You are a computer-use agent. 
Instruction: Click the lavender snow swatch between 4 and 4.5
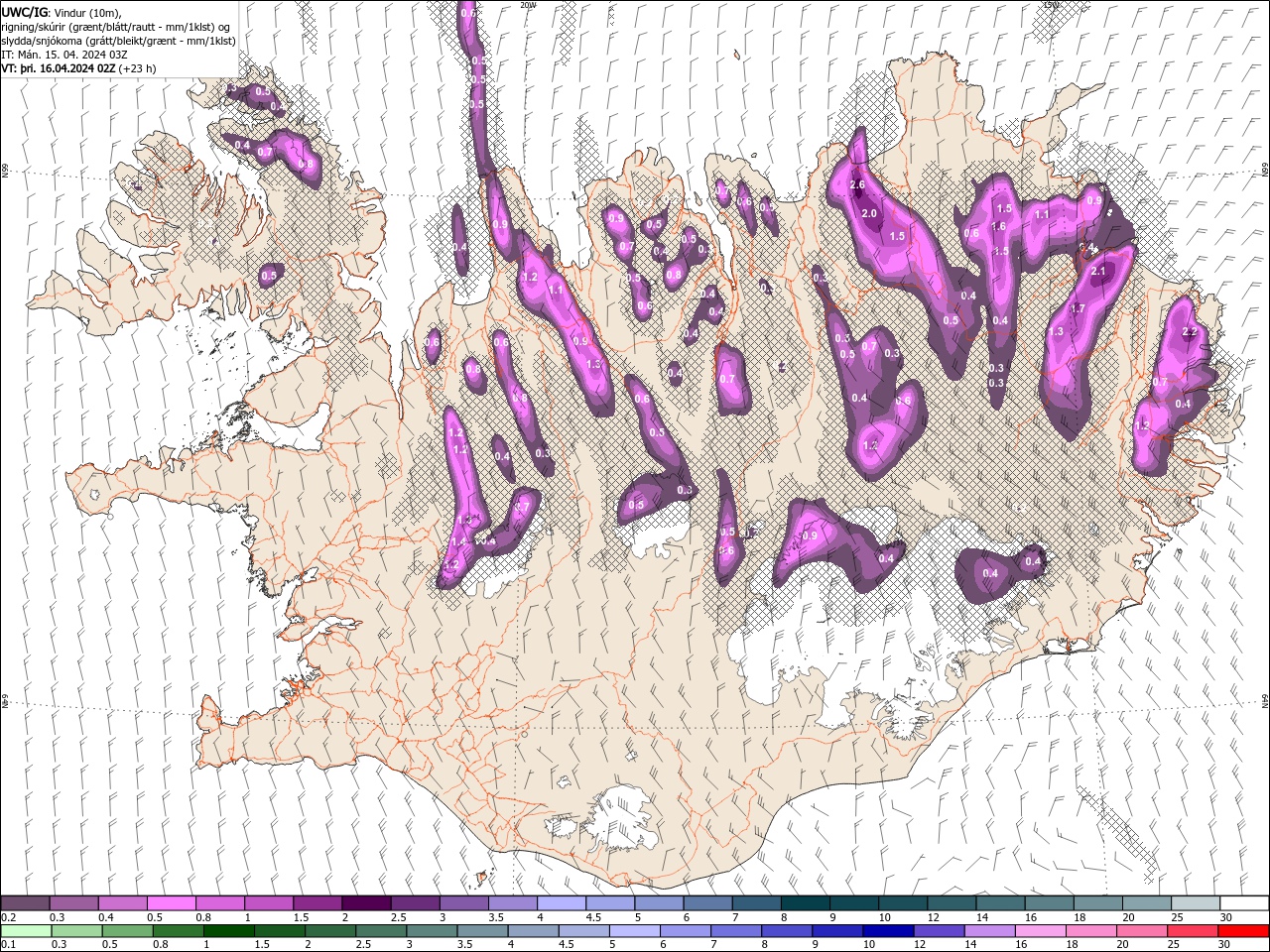click(561, 903)
